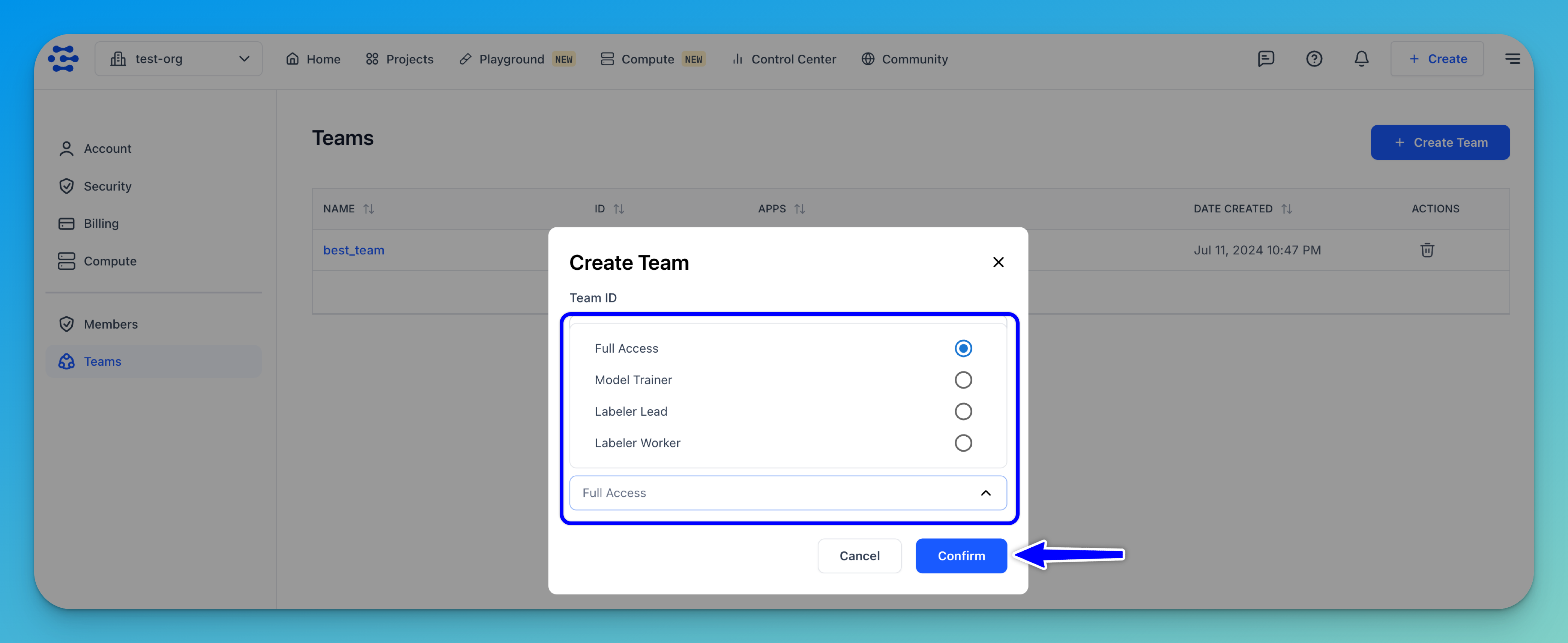Open the feedback chat icon

[x=1266, y=59]
